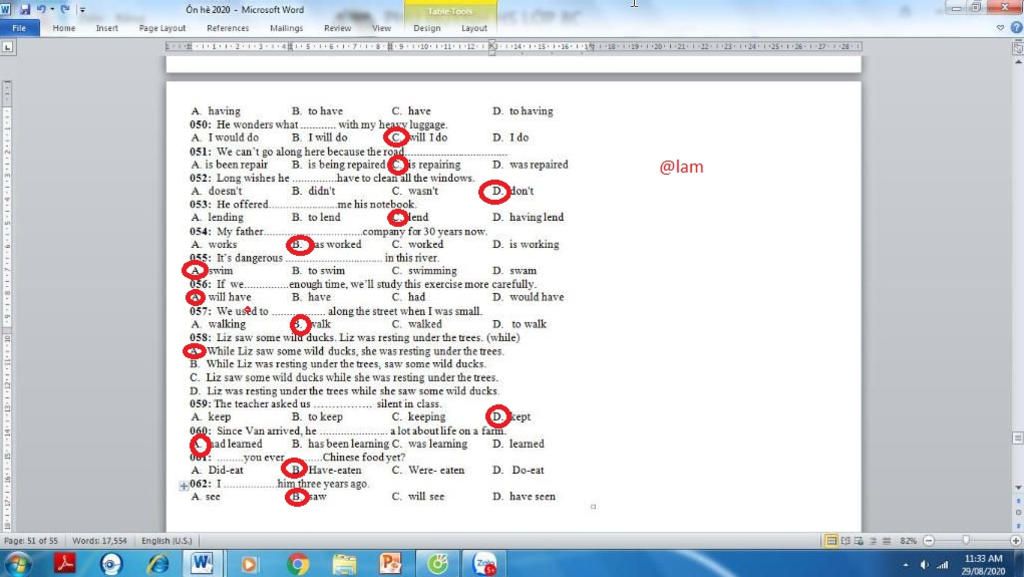Open Google Chrome from the taskbar
Image resolution: width=1024 pixels, height=577 pixels.
[x=297, y=563]
